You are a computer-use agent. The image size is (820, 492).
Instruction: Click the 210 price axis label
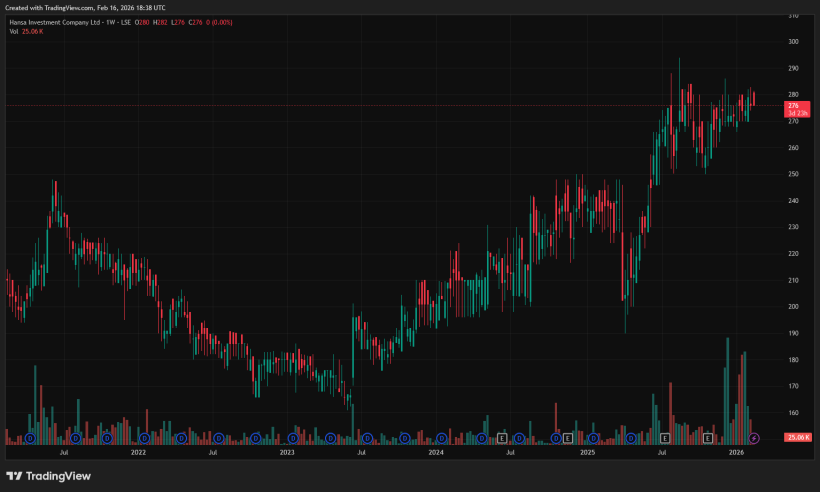click(793, 281)
